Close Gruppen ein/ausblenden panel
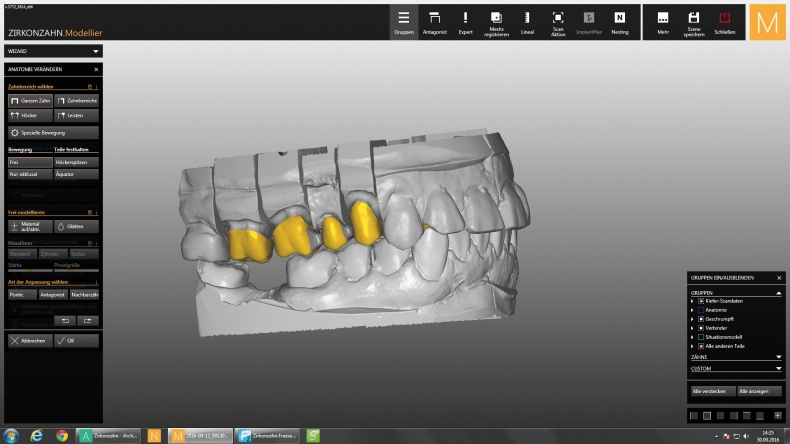Viewport: 790px width, 444px height. pos(779,278)
